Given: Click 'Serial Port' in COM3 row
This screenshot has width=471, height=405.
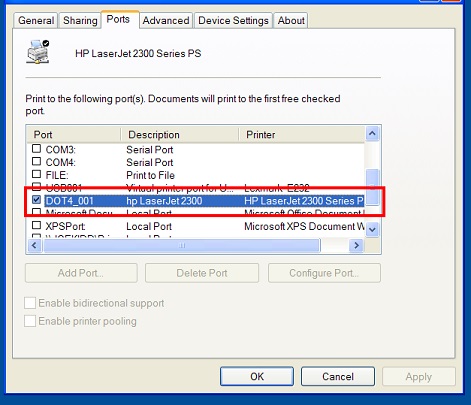Looking at the screenshot, I should click(x=150, y=150).
